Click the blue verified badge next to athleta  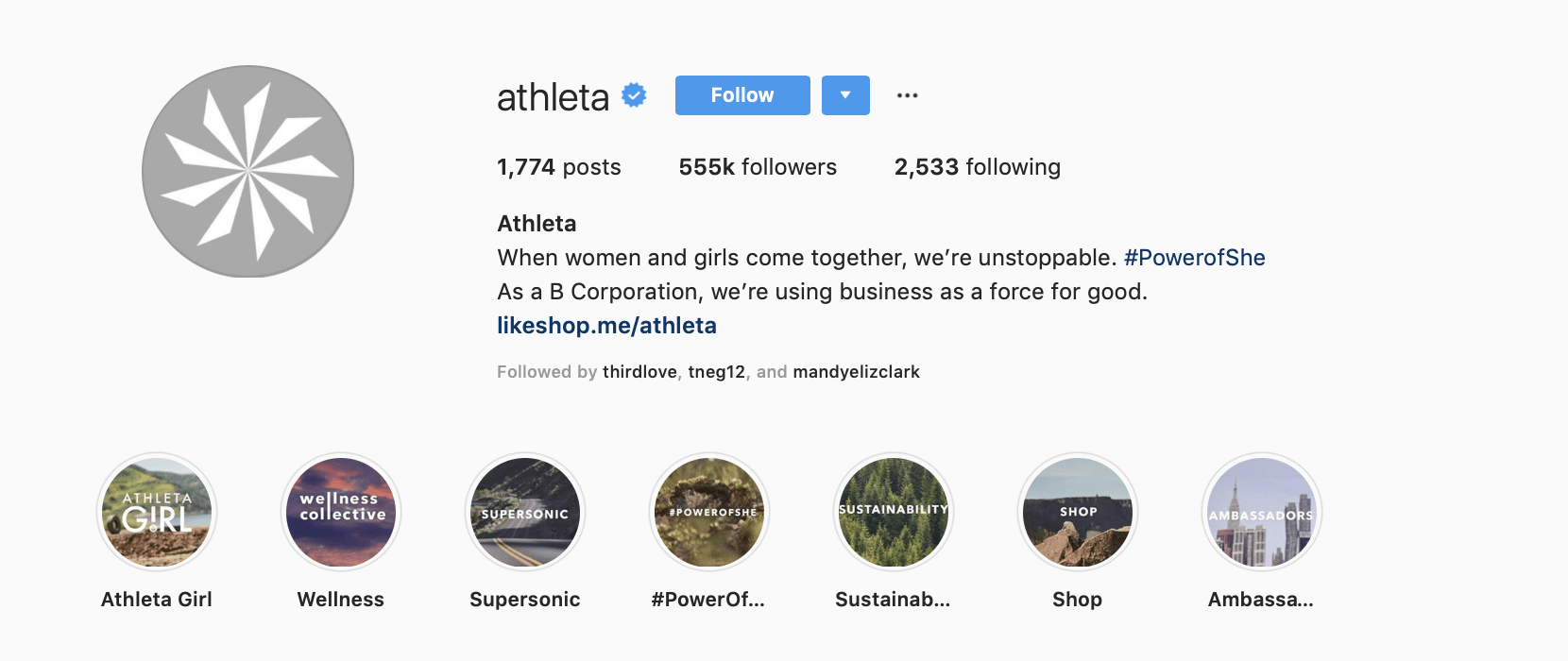coord(634,95)
